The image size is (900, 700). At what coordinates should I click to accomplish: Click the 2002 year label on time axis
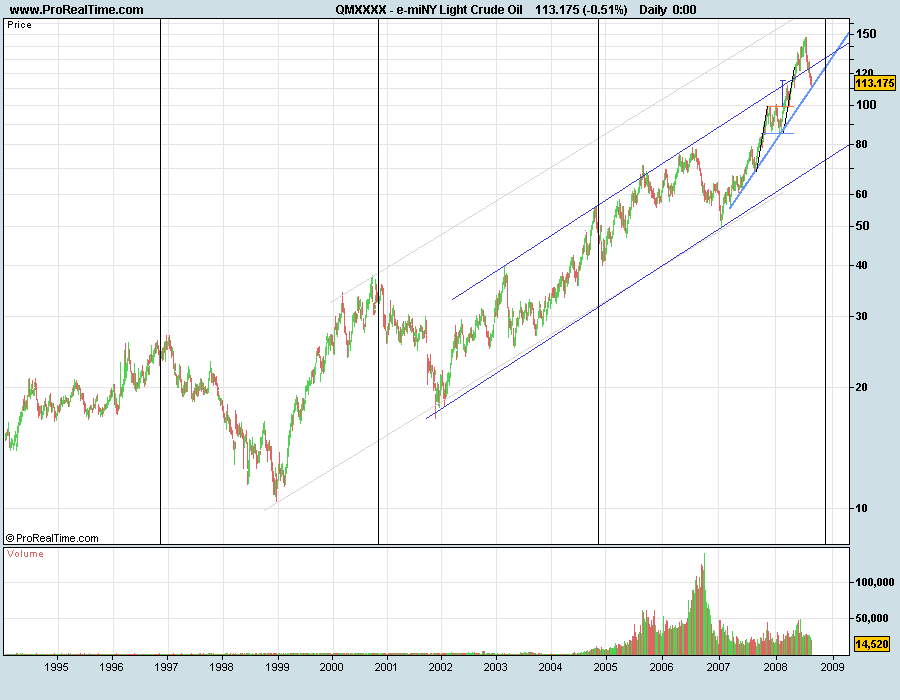441,667
